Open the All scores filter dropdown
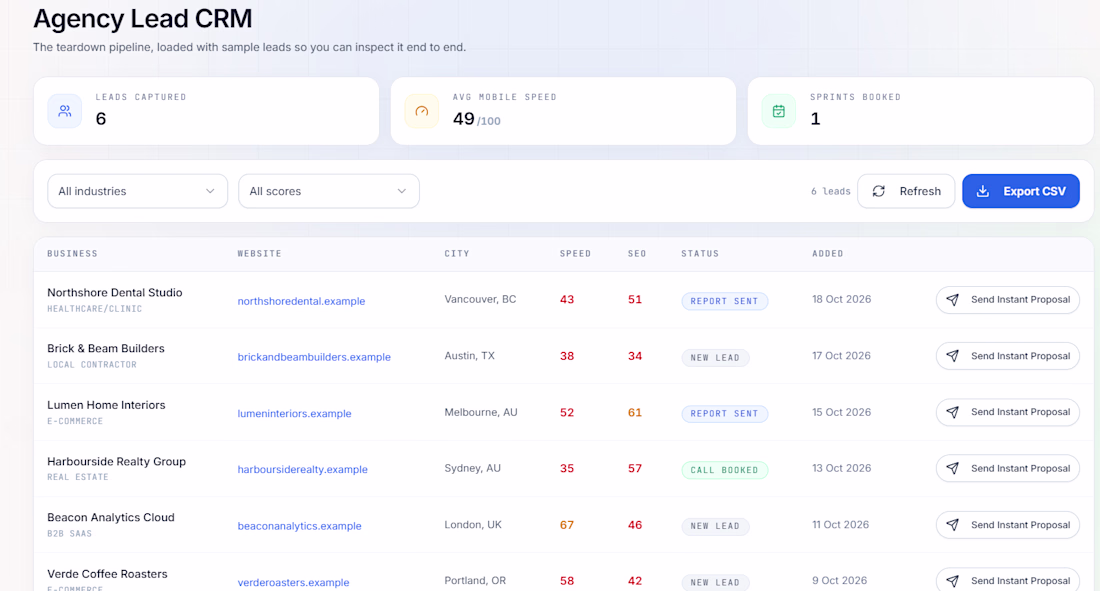Viewport: 1100px width, 591px height. click(x=329, y=191)
